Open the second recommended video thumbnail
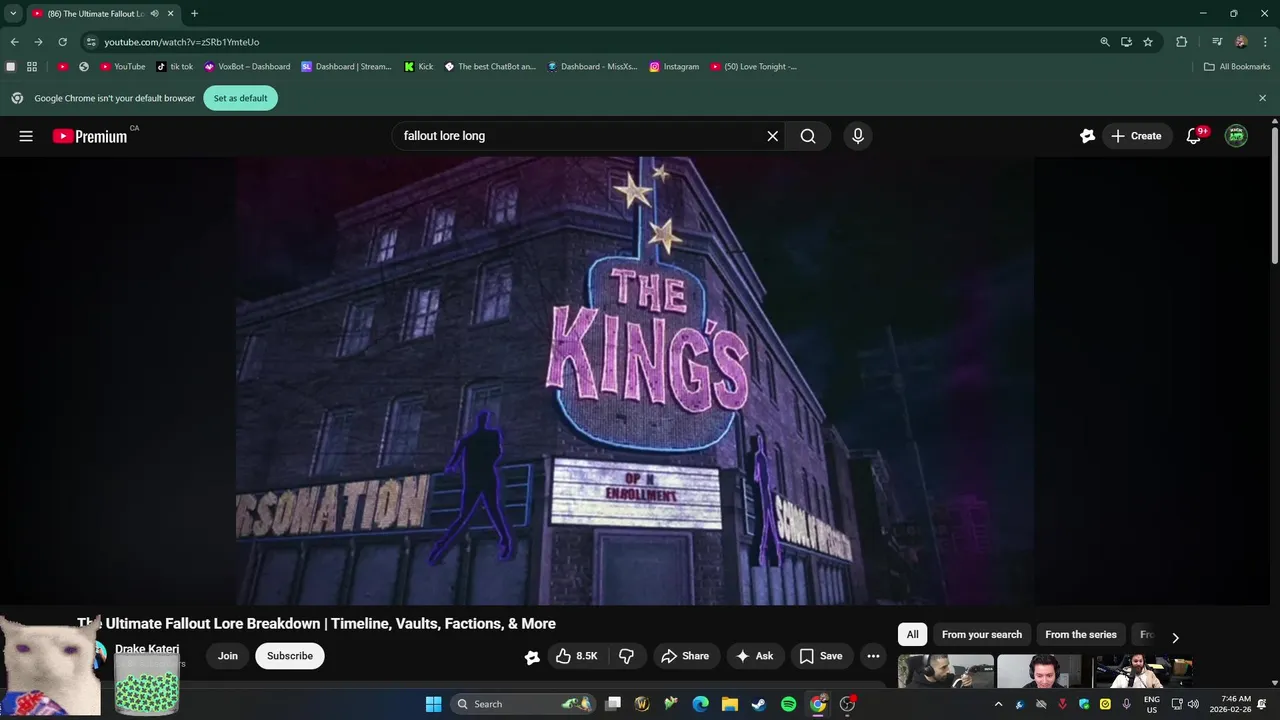The height and width of the screenshot is (720, 1280). click(x=1040, y=671)
